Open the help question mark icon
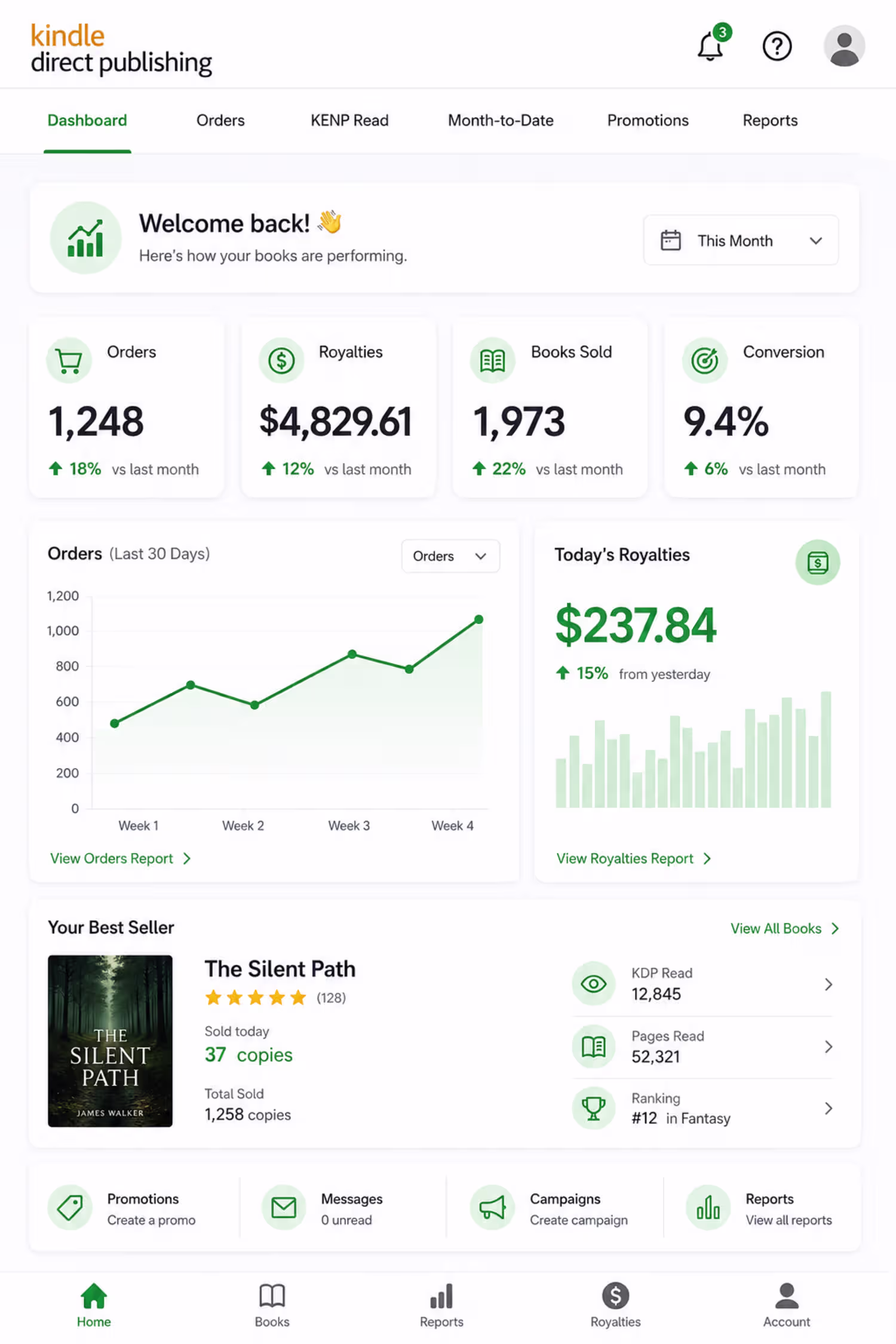Screen dimensions: 896x1344 (x=777, y=46)
